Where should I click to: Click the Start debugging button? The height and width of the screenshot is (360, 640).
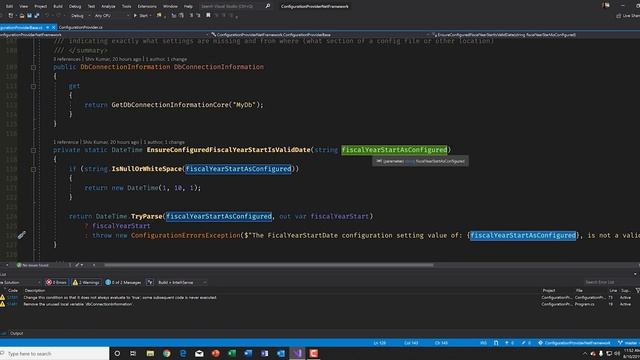pos(141,16)
